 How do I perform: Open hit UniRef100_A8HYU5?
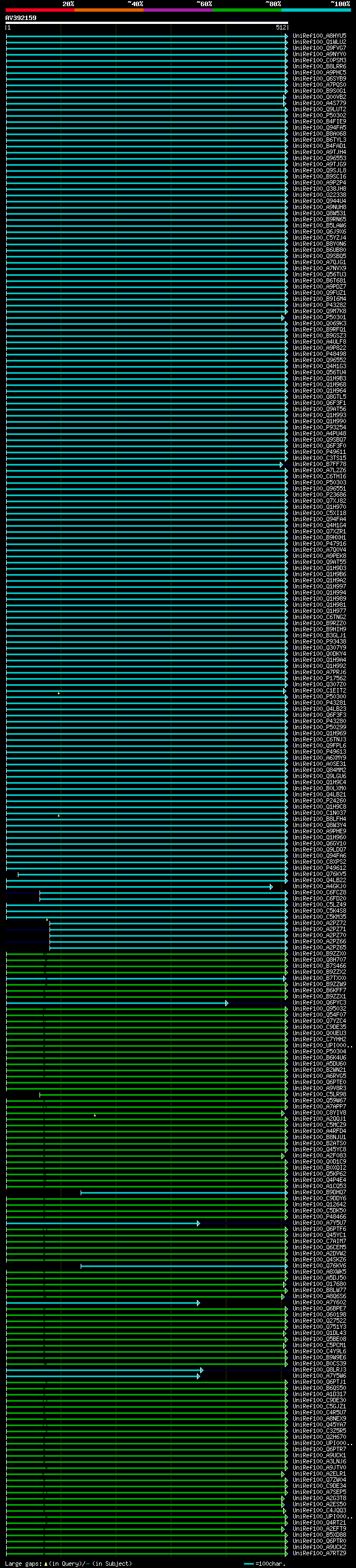pos(319,36)
